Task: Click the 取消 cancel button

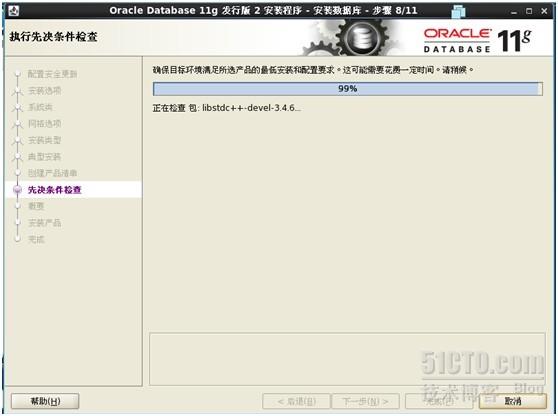Action: point(513,401)
